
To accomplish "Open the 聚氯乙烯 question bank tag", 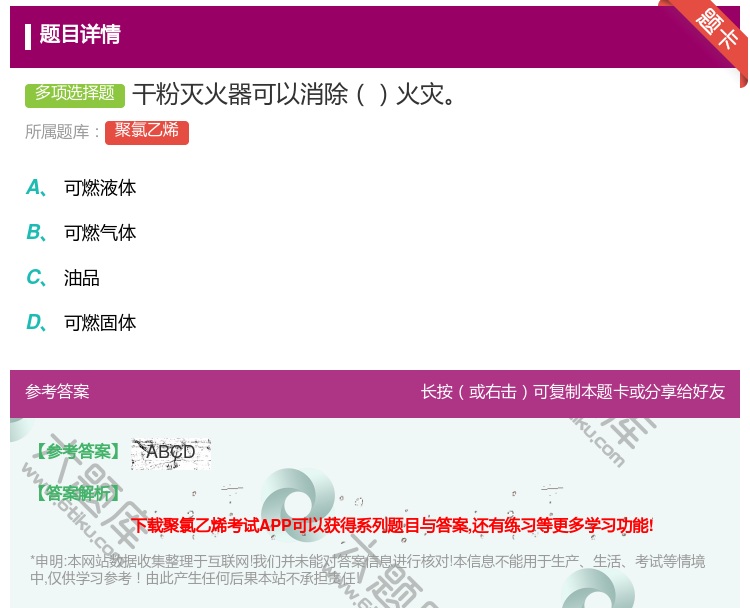I will pyautogui.click(x=147, y=132).
